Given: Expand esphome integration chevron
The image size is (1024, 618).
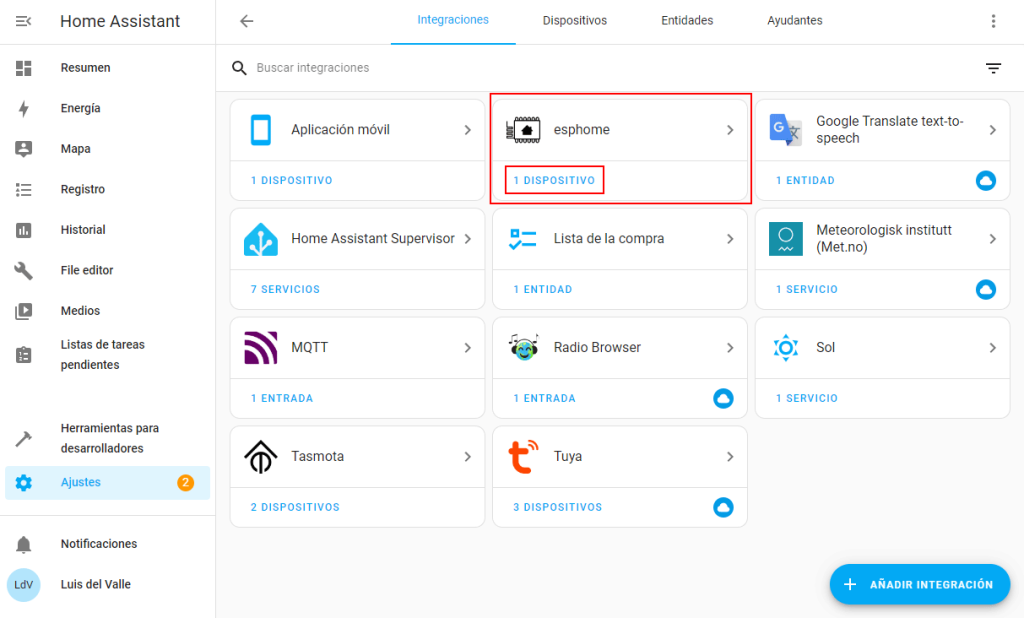Looking at the screenshot, I should click(x=730, y=130).
